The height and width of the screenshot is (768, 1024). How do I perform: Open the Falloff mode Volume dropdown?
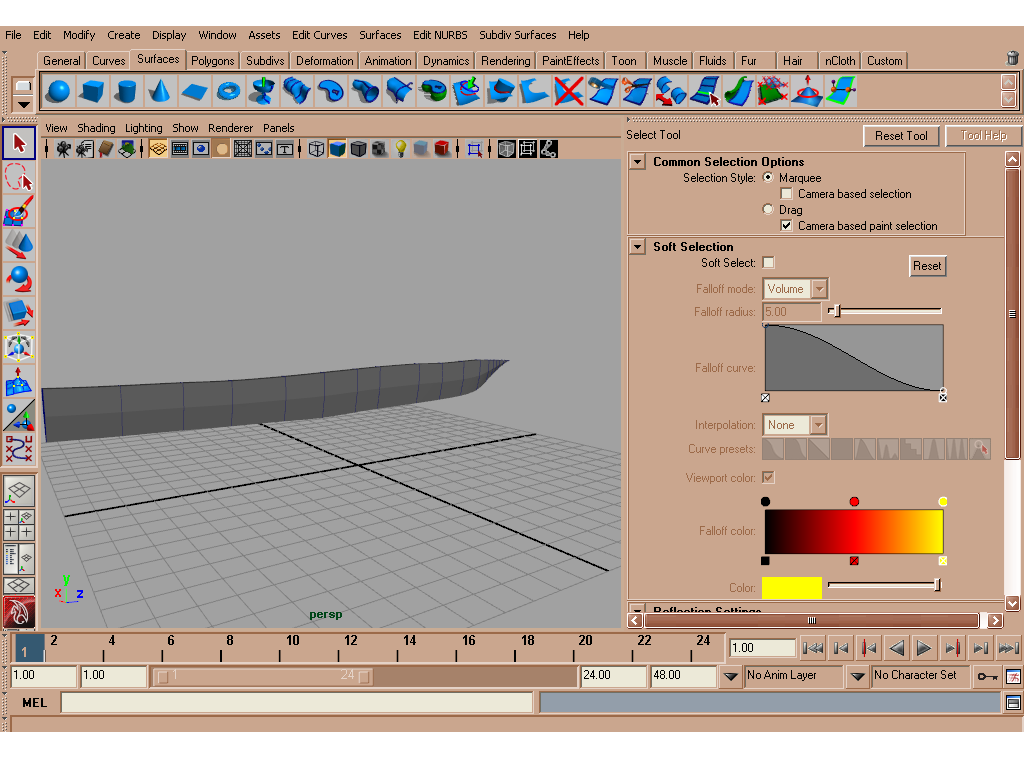pyautogui.click(x=795, y=289)
